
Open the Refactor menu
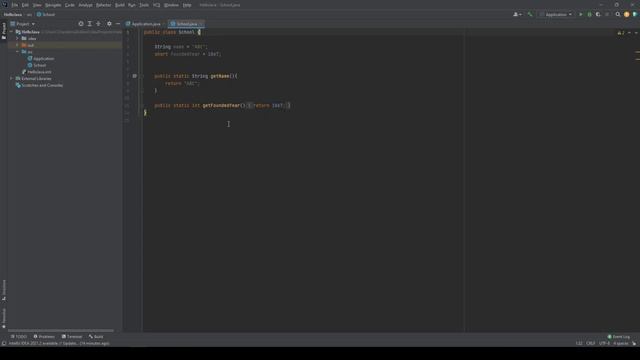click(103, 5)
